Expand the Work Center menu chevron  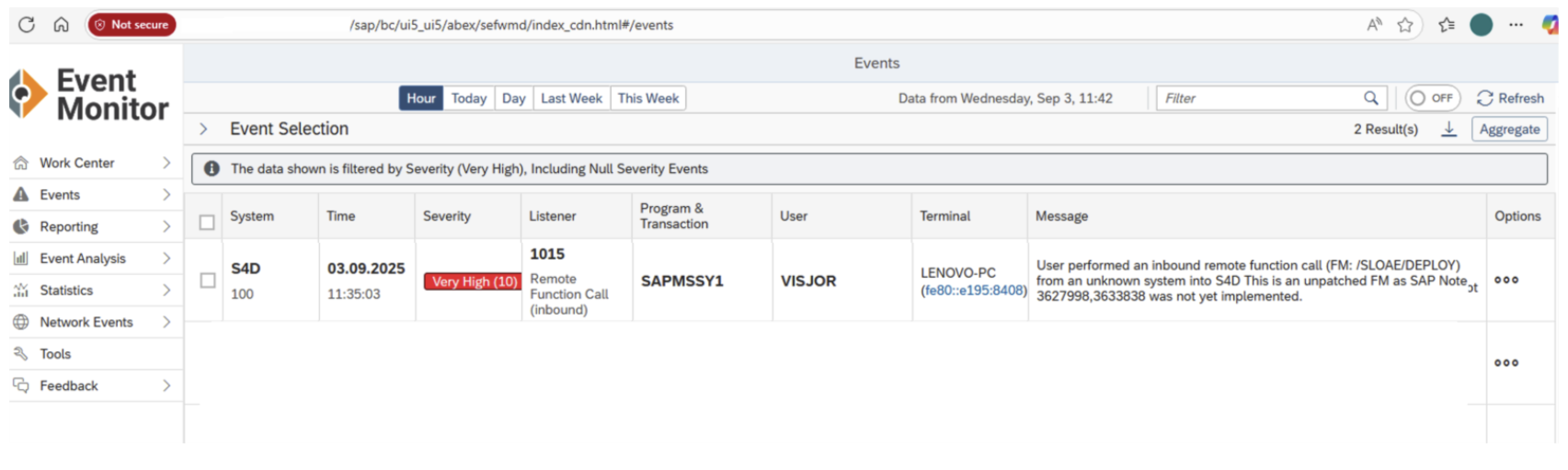coord(166,163)
